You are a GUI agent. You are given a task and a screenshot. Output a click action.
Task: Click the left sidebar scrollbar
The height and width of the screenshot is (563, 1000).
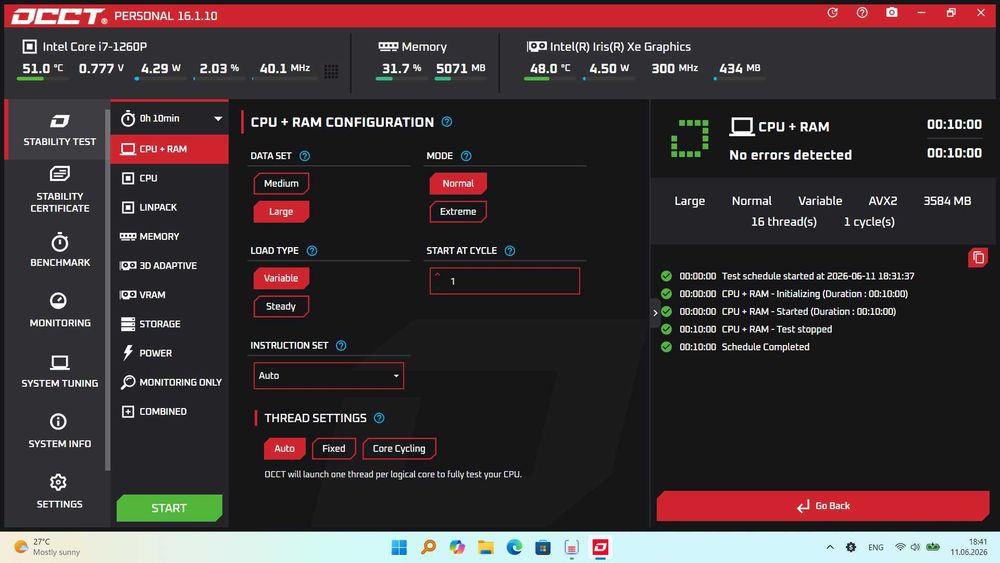[108, 290]
